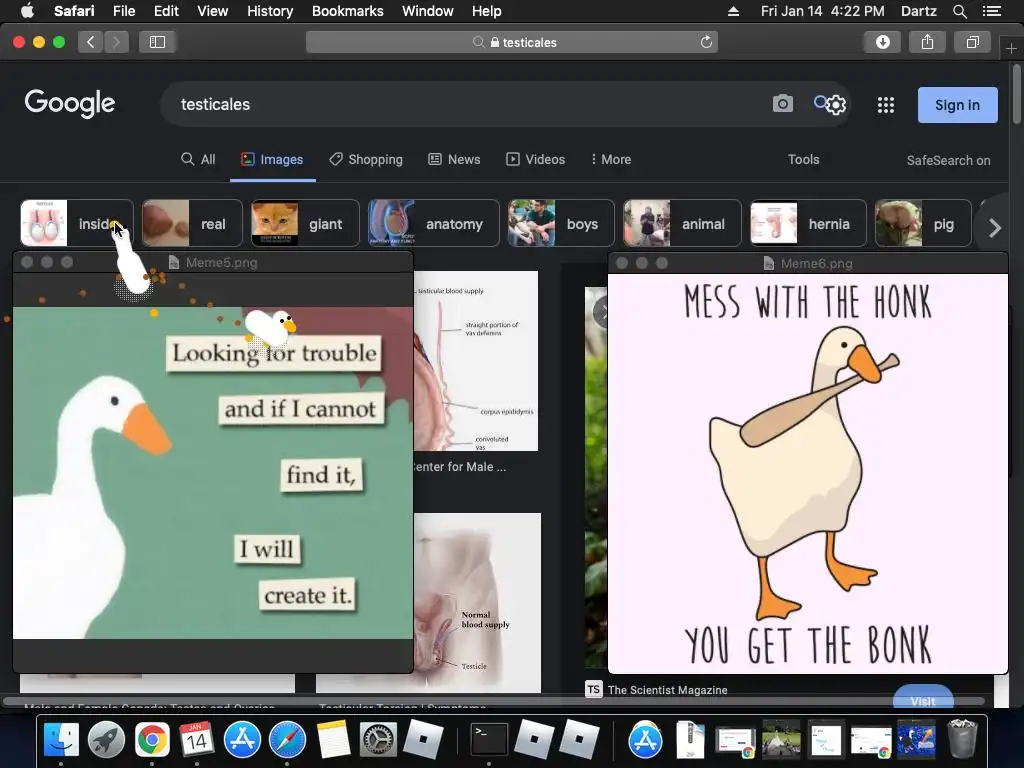This screenshot has height=768, width=1024.
Task: Open Notification Center list icon
Action: pyautogui.click(x=991, y=11)
